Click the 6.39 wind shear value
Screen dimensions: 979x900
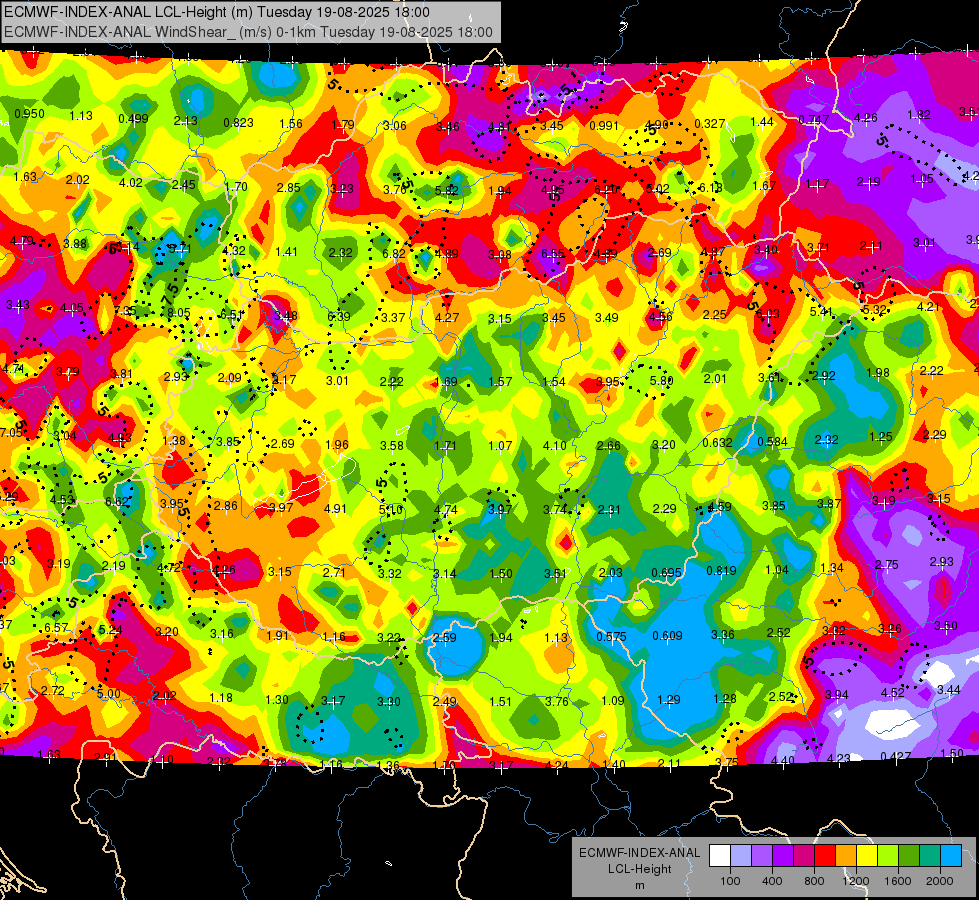339,317
